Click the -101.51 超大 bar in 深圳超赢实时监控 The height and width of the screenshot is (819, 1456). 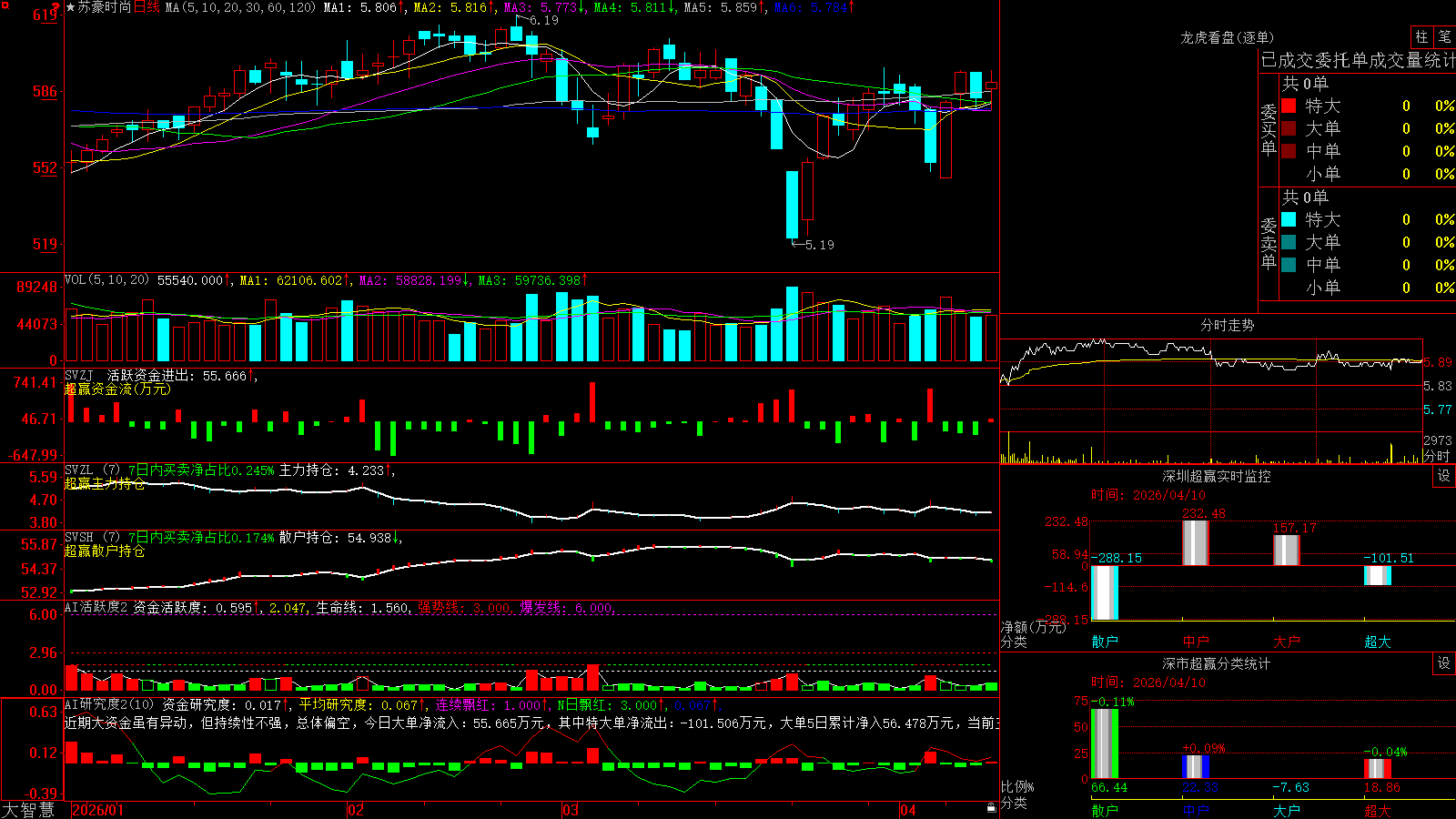point(1378,576)
